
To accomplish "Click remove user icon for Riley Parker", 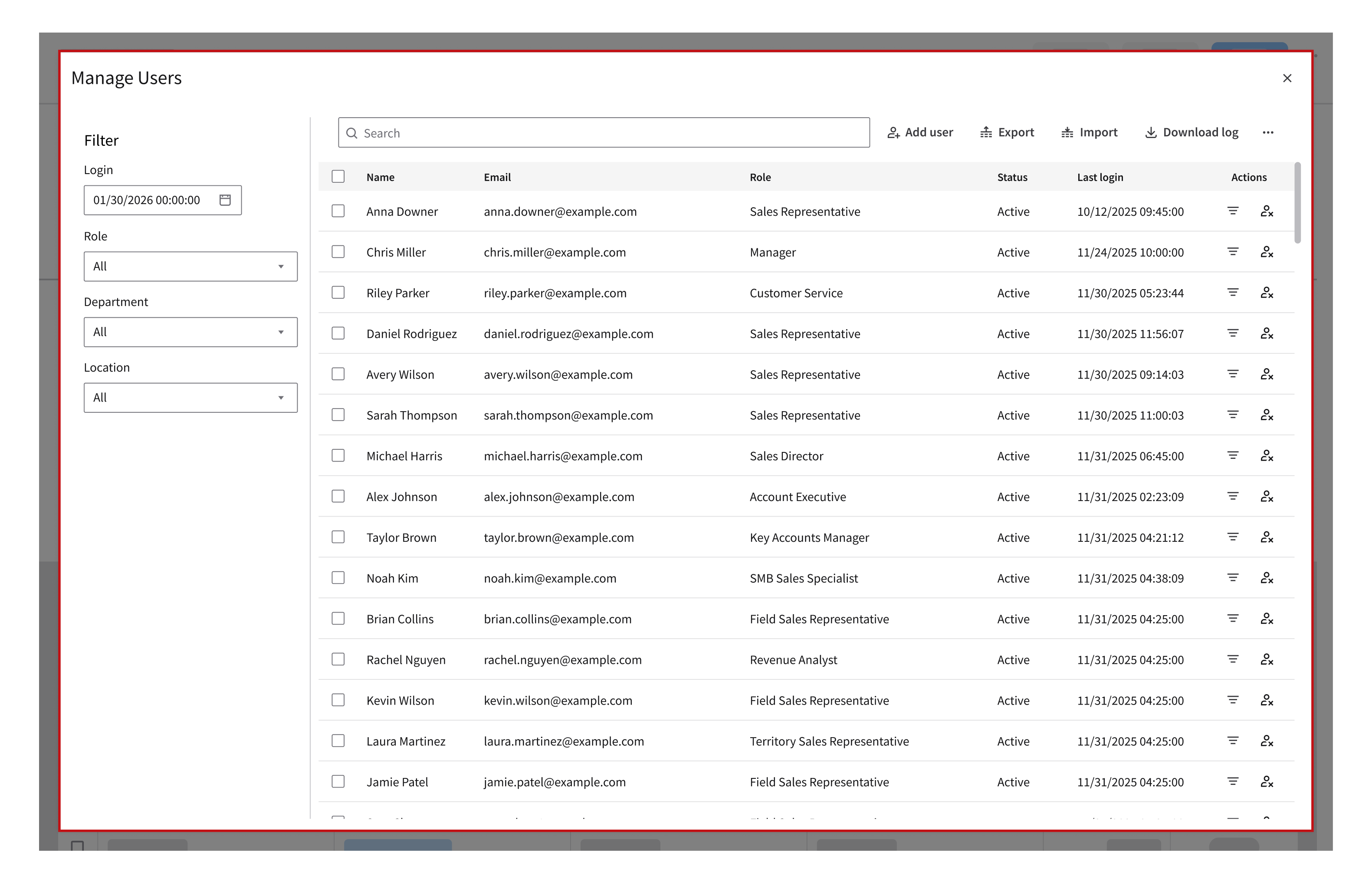I will 1267,293.
